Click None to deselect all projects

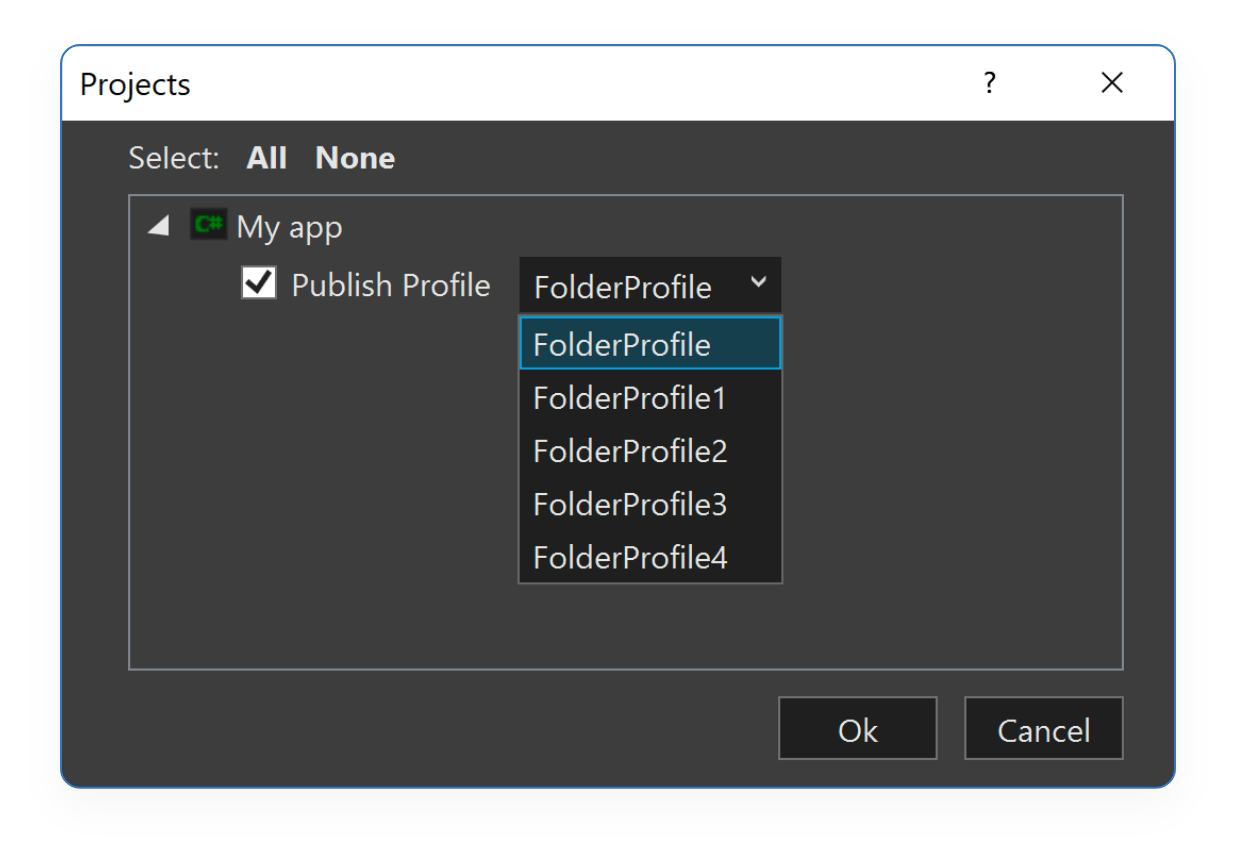(x=354, y=158)
